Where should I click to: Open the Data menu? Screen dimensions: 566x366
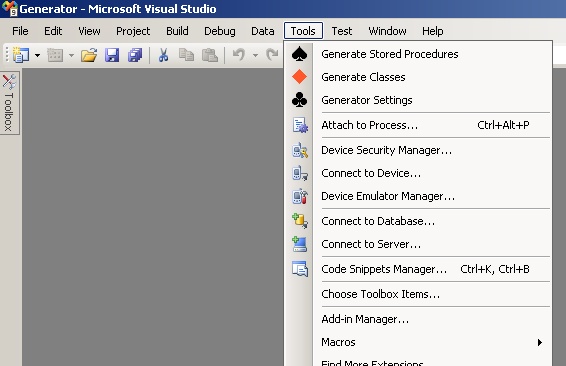click(x=262, y=31)
